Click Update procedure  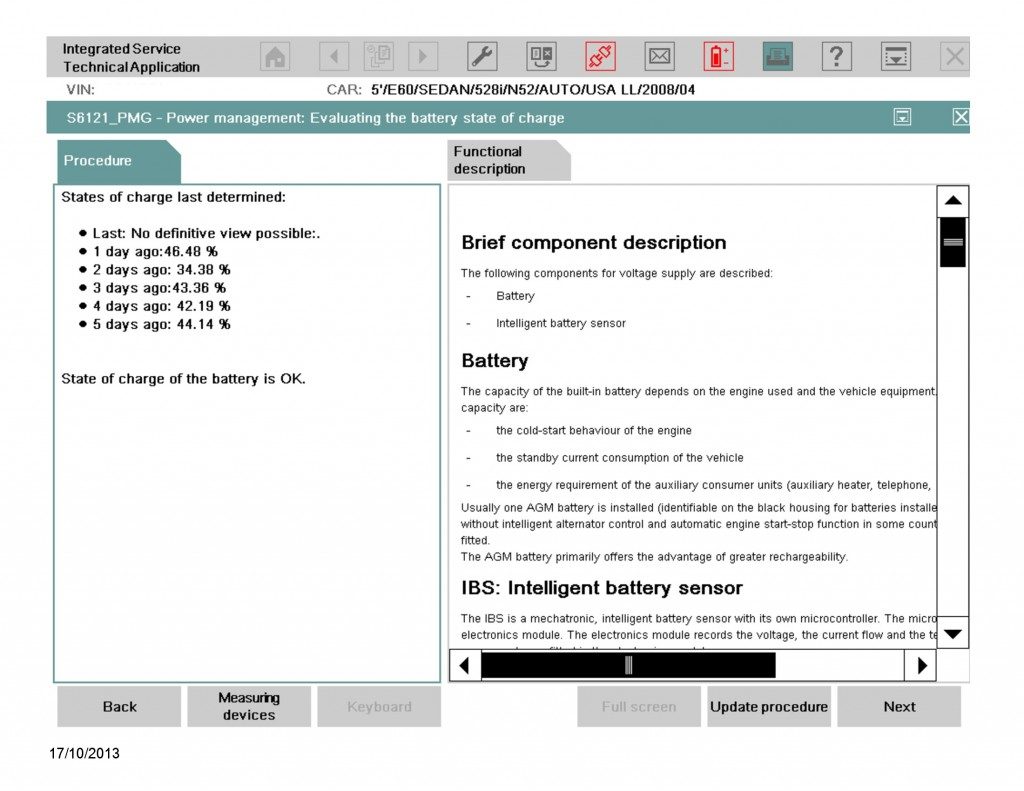[x=769, y=706]
